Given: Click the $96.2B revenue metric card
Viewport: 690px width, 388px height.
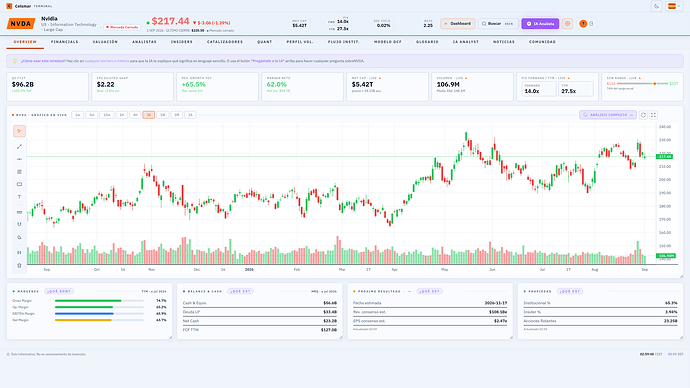Looking at the screenshot, I should click(x=48, y=87).
